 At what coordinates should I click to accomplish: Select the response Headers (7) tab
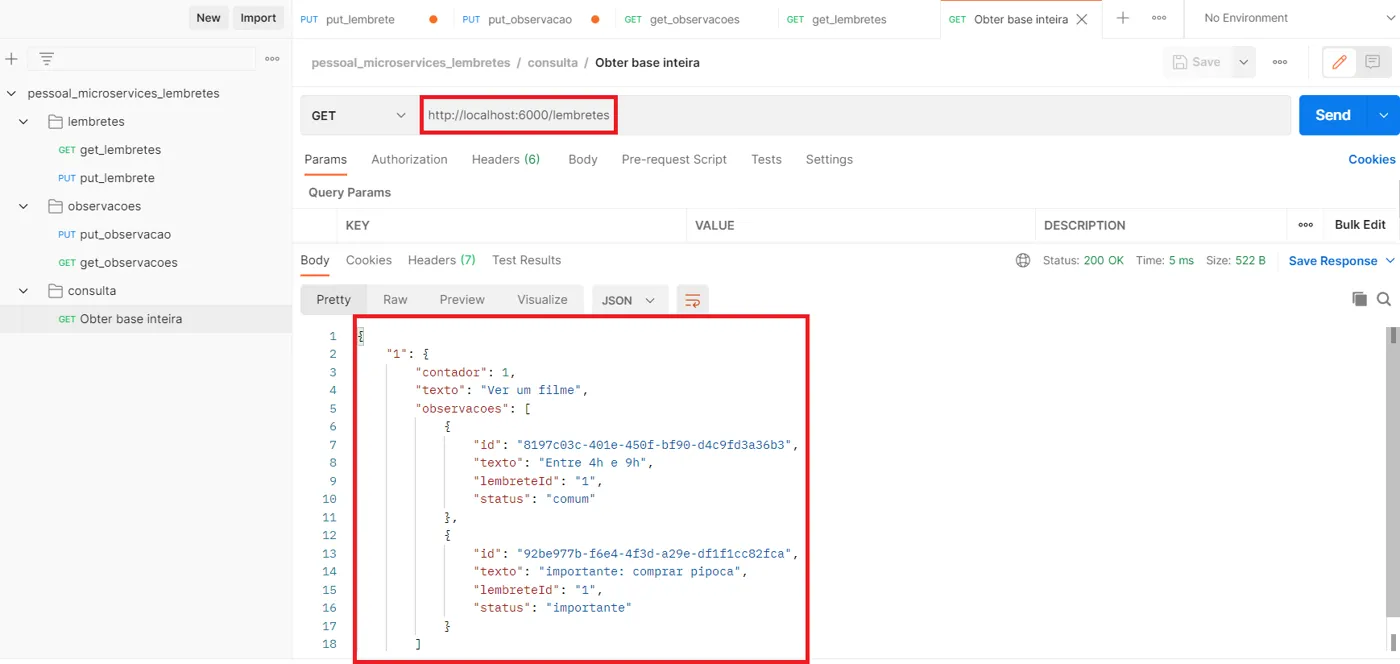pos(442,260)
